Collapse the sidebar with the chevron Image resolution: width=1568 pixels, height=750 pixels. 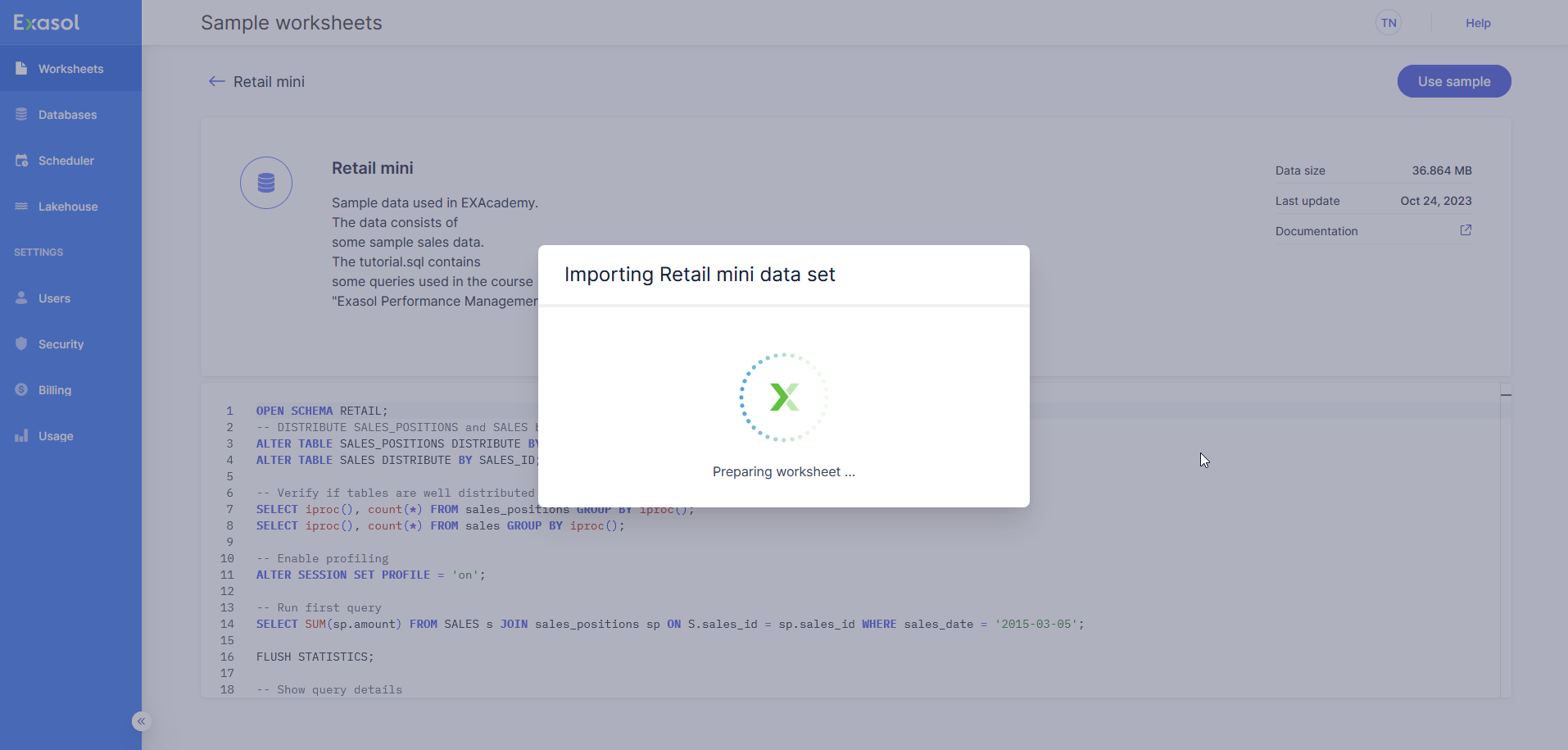pos(140,720)
